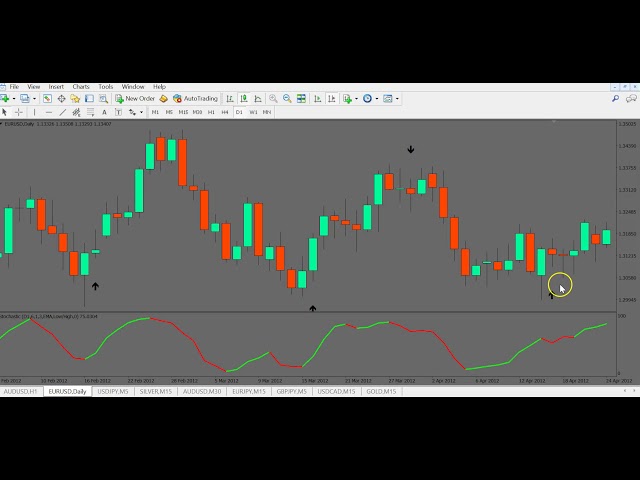Click the zoom out magnifier icon
This screenshot has height=480, width=640.
pyautogui.click(x=287, y=99)
